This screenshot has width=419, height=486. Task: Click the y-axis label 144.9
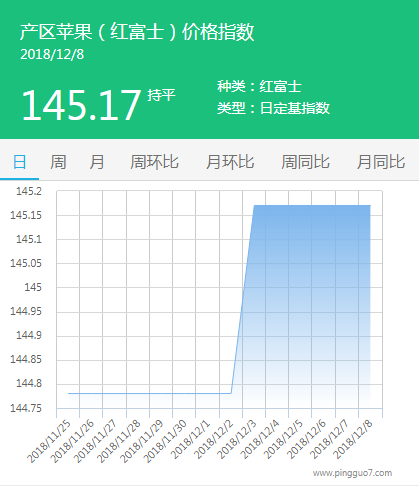(x=29, y=335)
